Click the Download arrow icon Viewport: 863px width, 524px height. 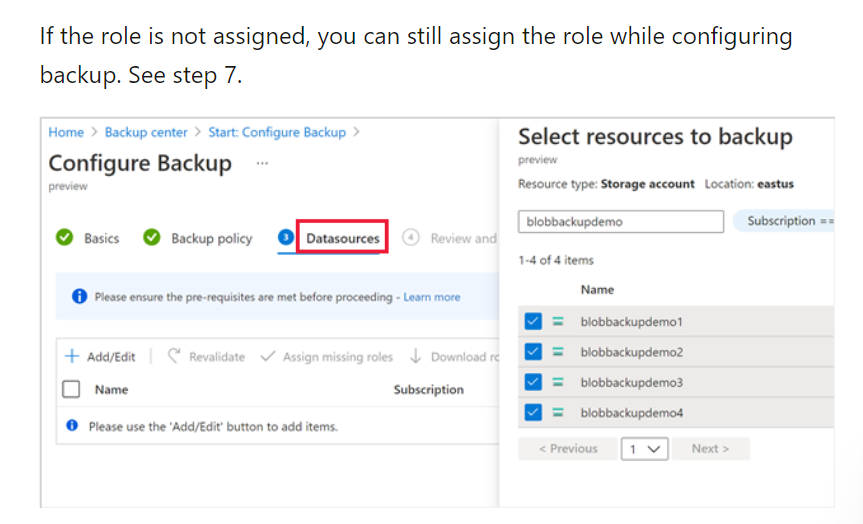[415, 357]
